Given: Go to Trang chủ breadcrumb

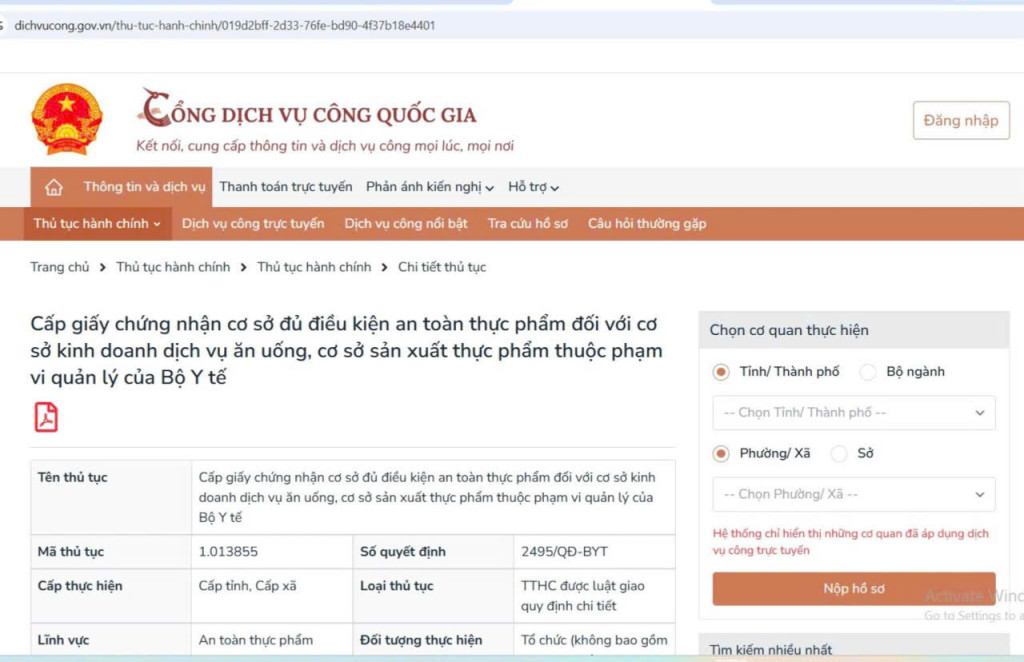Looking at the screenshot, I should (59, 267).
